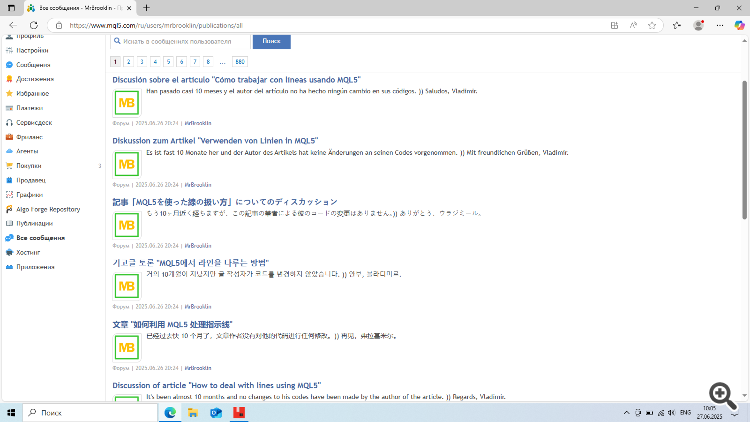Image resolution: width=750 pixels, height=422 pixels.
Task: Go to page 8
Action: pos(208,62)
